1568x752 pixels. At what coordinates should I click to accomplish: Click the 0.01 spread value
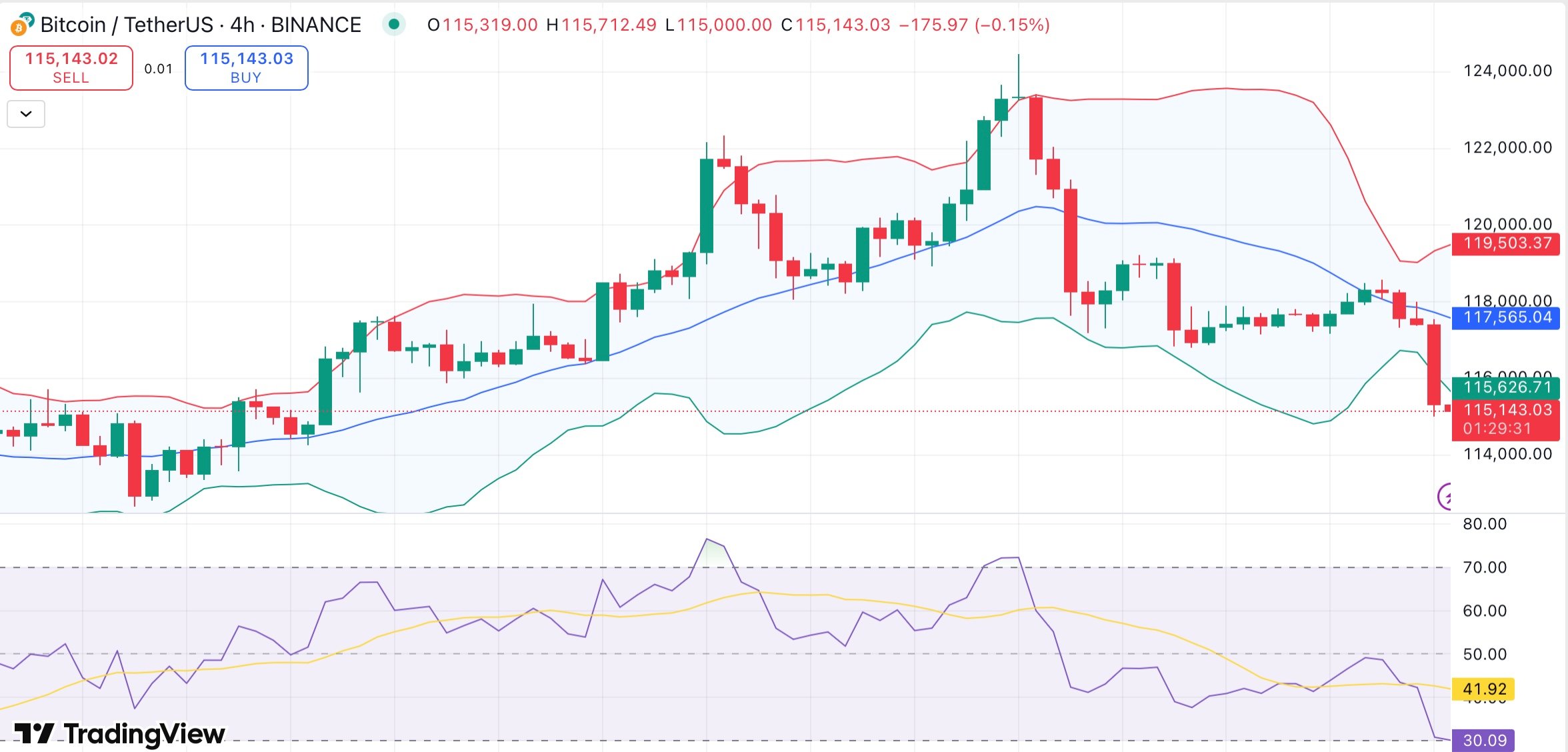coord(158,69)
